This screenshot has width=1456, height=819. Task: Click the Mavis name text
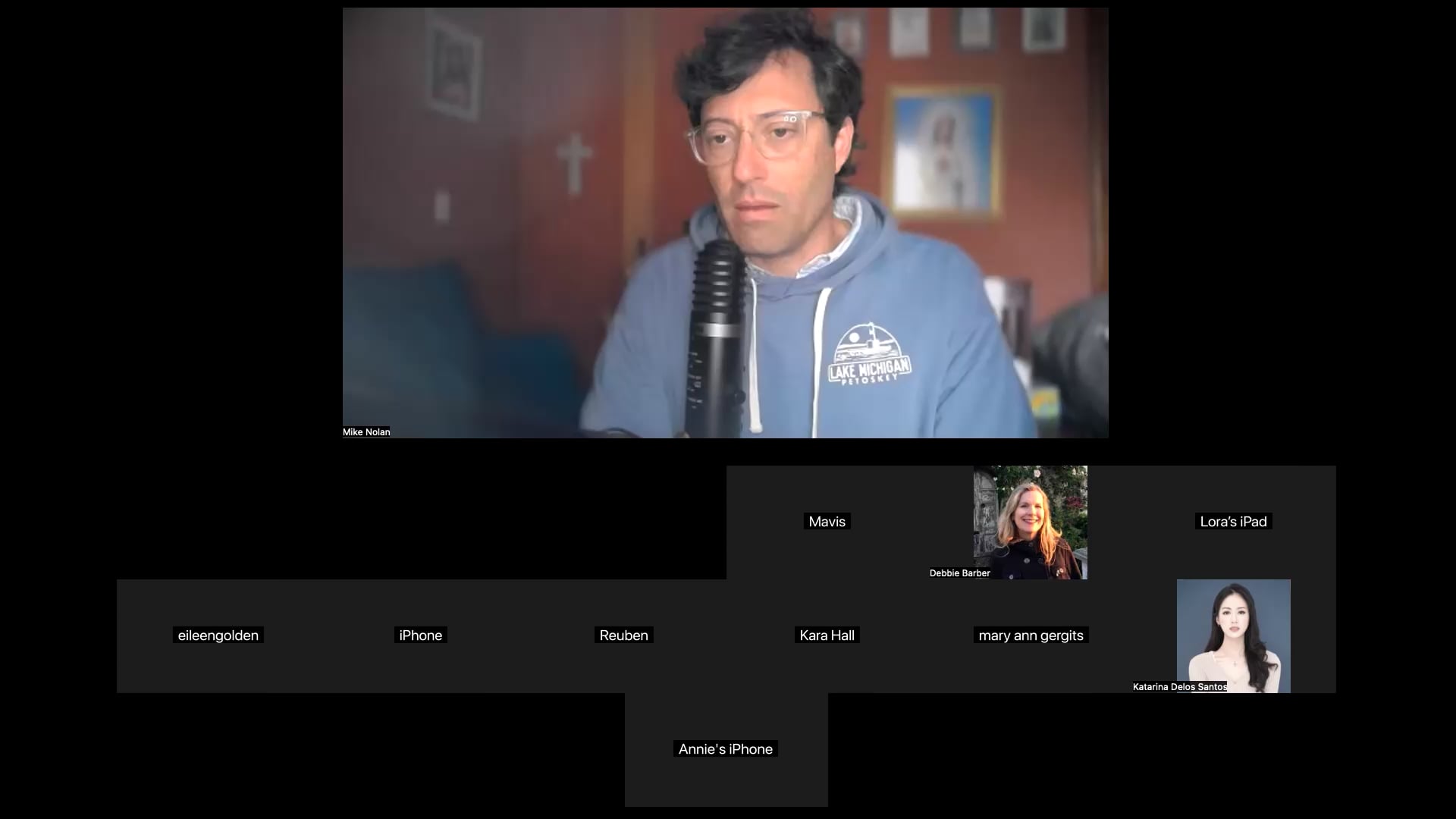[x=827, y=522]
